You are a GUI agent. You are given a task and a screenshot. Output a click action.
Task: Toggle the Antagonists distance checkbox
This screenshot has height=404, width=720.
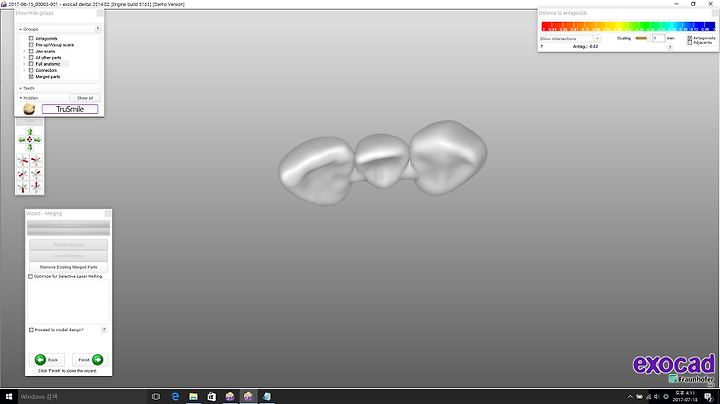coord(690,38)
